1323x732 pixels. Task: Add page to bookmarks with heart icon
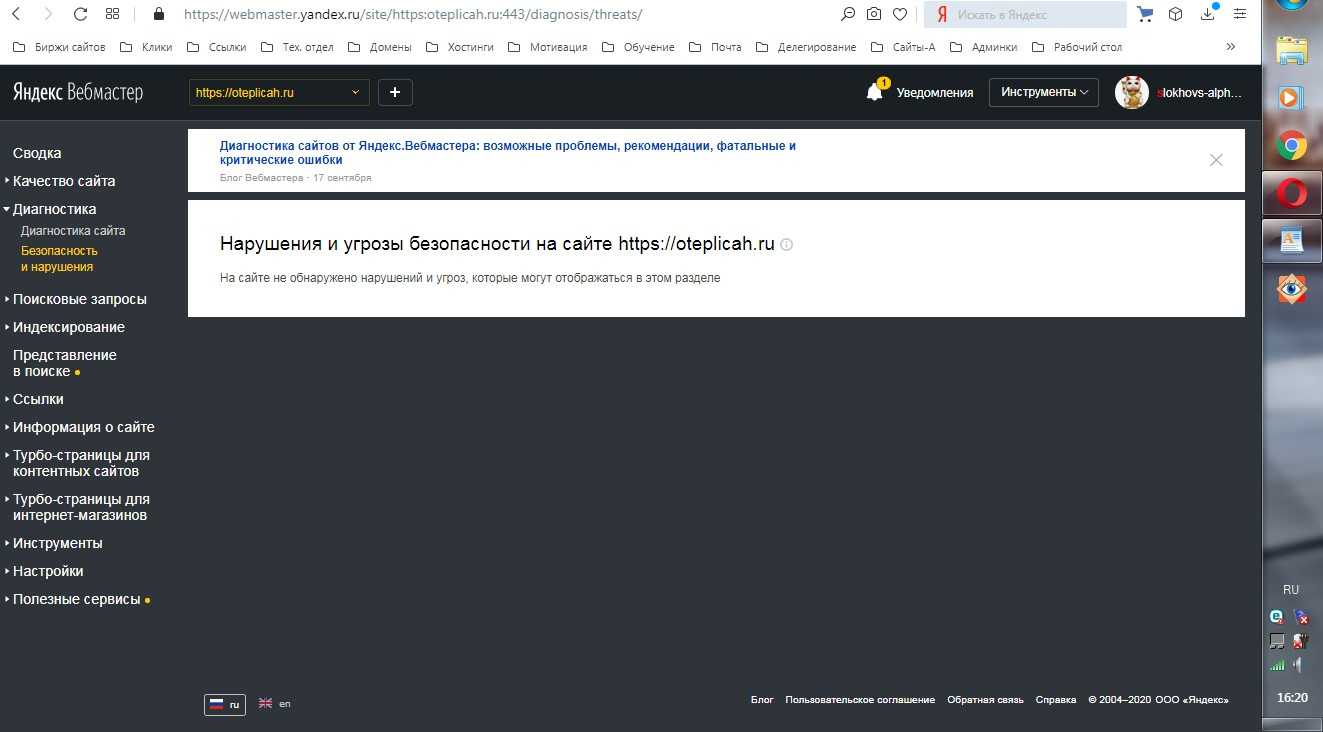coord(900,14)
